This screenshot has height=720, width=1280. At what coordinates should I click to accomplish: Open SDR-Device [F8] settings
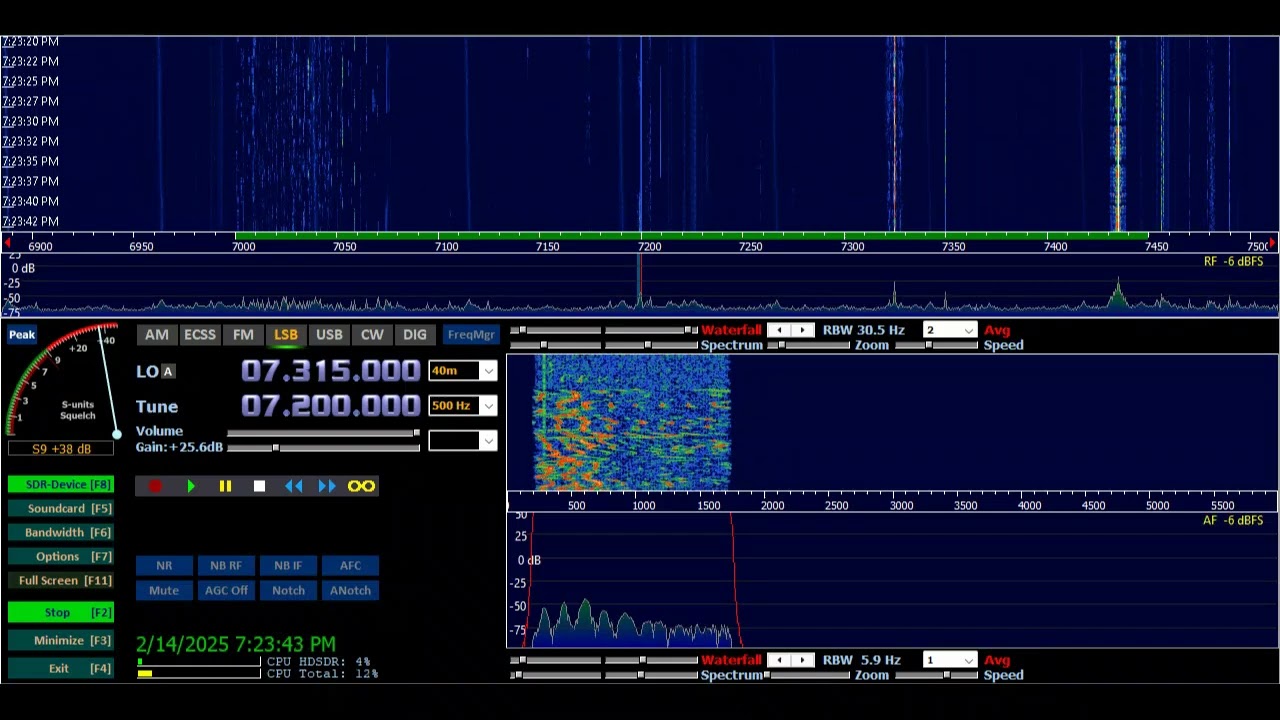(x=60, y=485)
